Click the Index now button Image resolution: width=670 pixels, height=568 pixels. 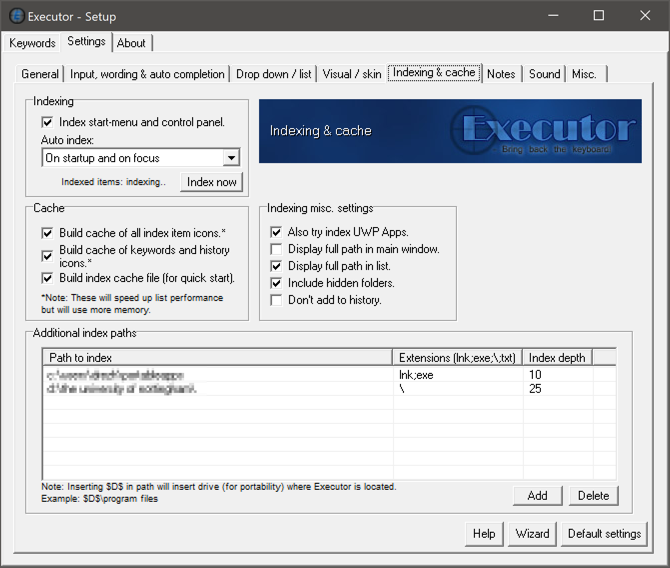212,182
